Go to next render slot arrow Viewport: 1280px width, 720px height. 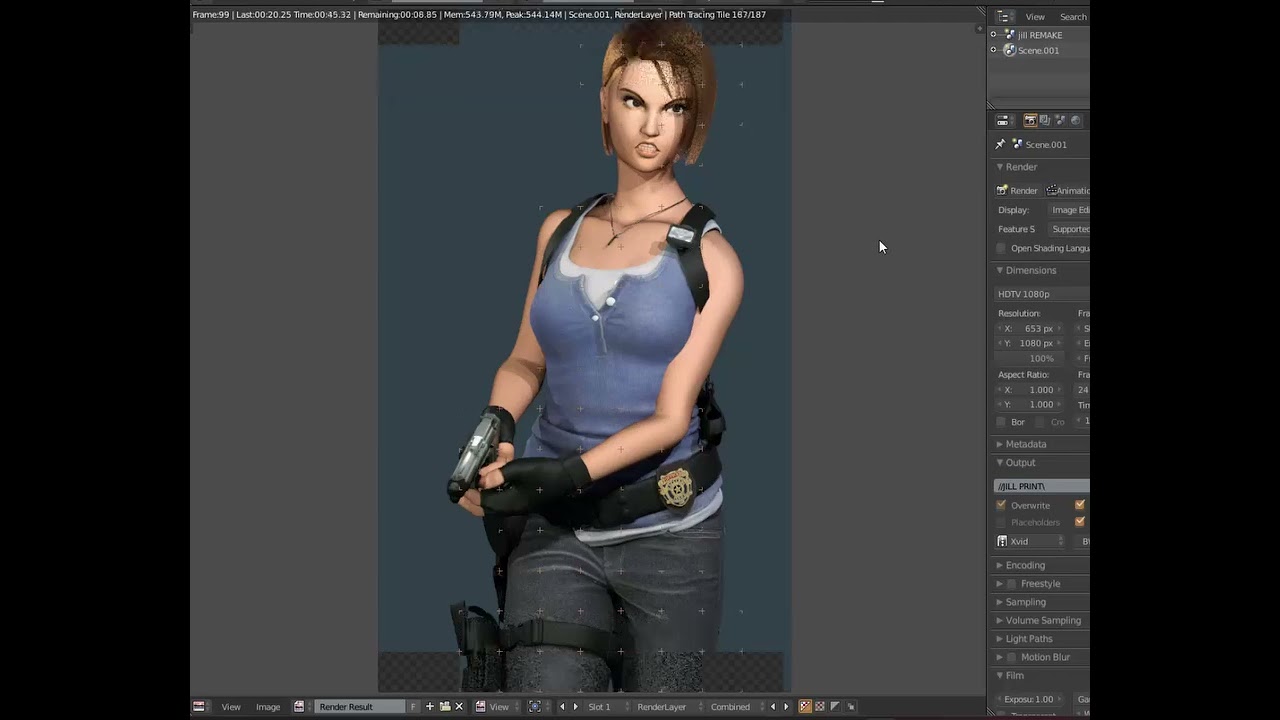click(x=575, y=706)
